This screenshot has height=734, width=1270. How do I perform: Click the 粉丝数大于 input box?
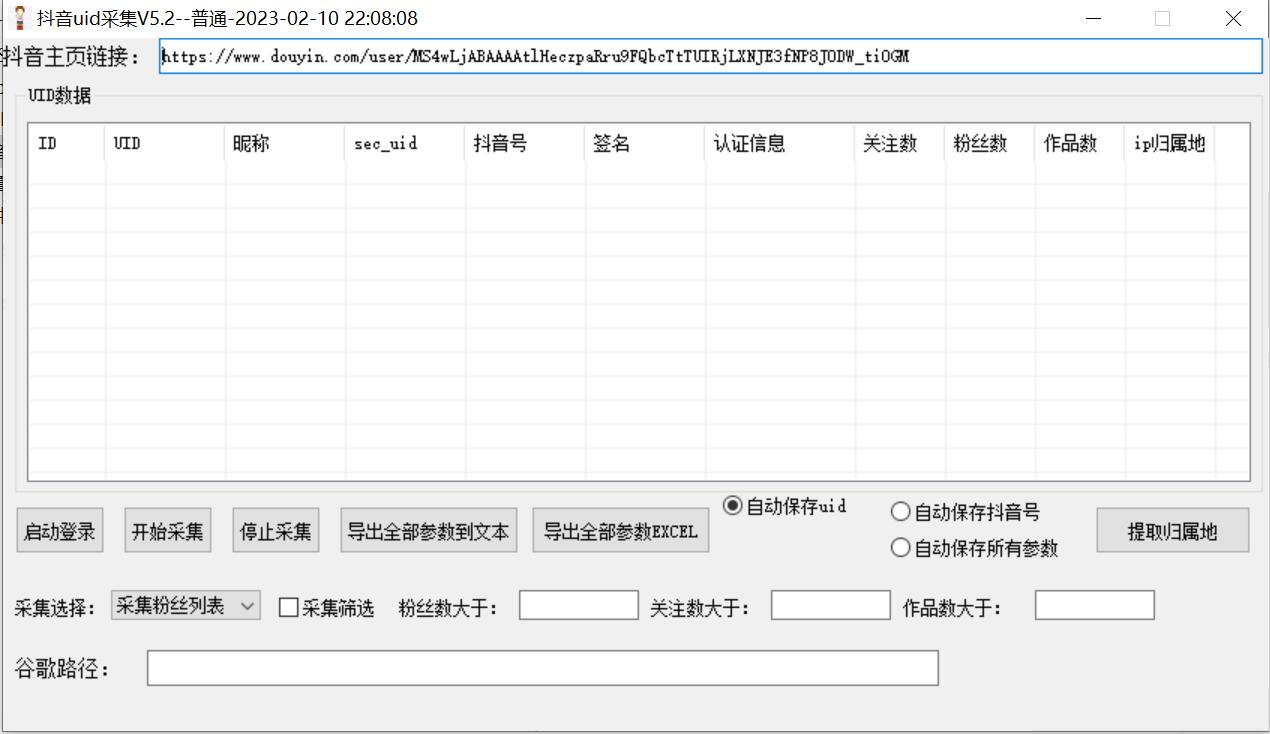[x=578, y=606]
